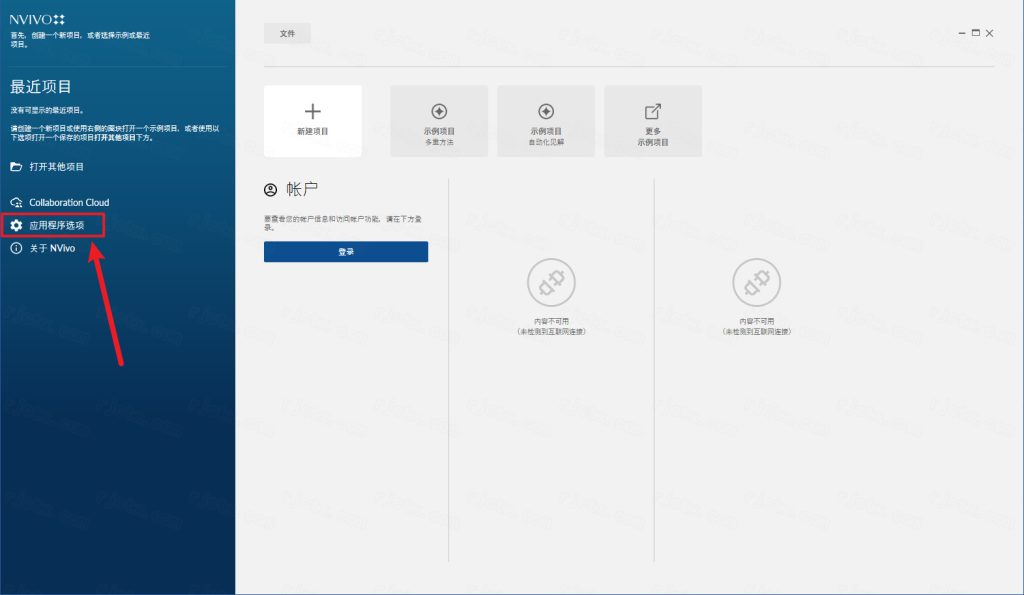1024x595 pixels.
Task: Click the right 内容不可用 plug icon
Action: (756, 282)
